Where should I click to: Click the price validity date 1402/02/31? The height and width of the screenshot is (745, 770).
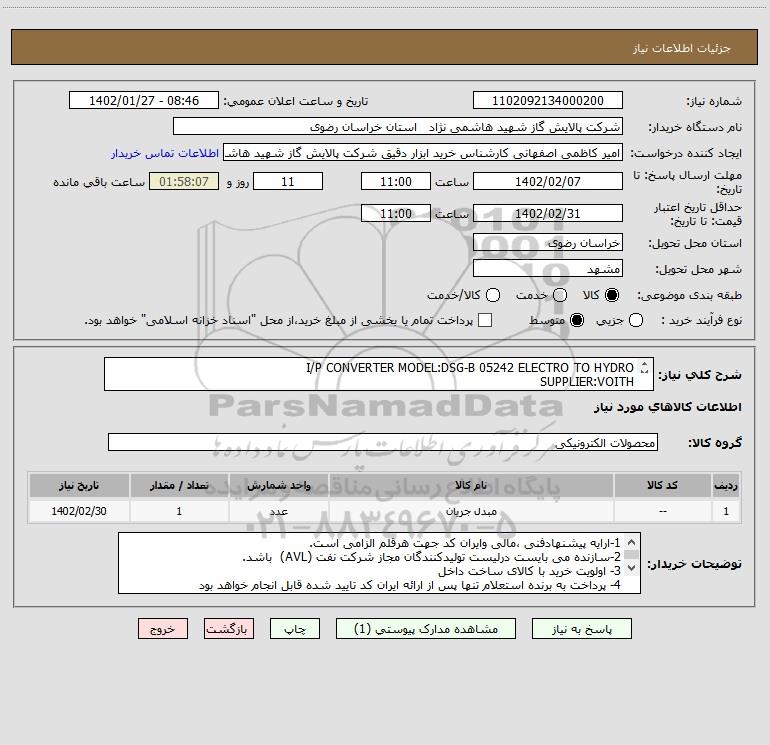point(548,214)
